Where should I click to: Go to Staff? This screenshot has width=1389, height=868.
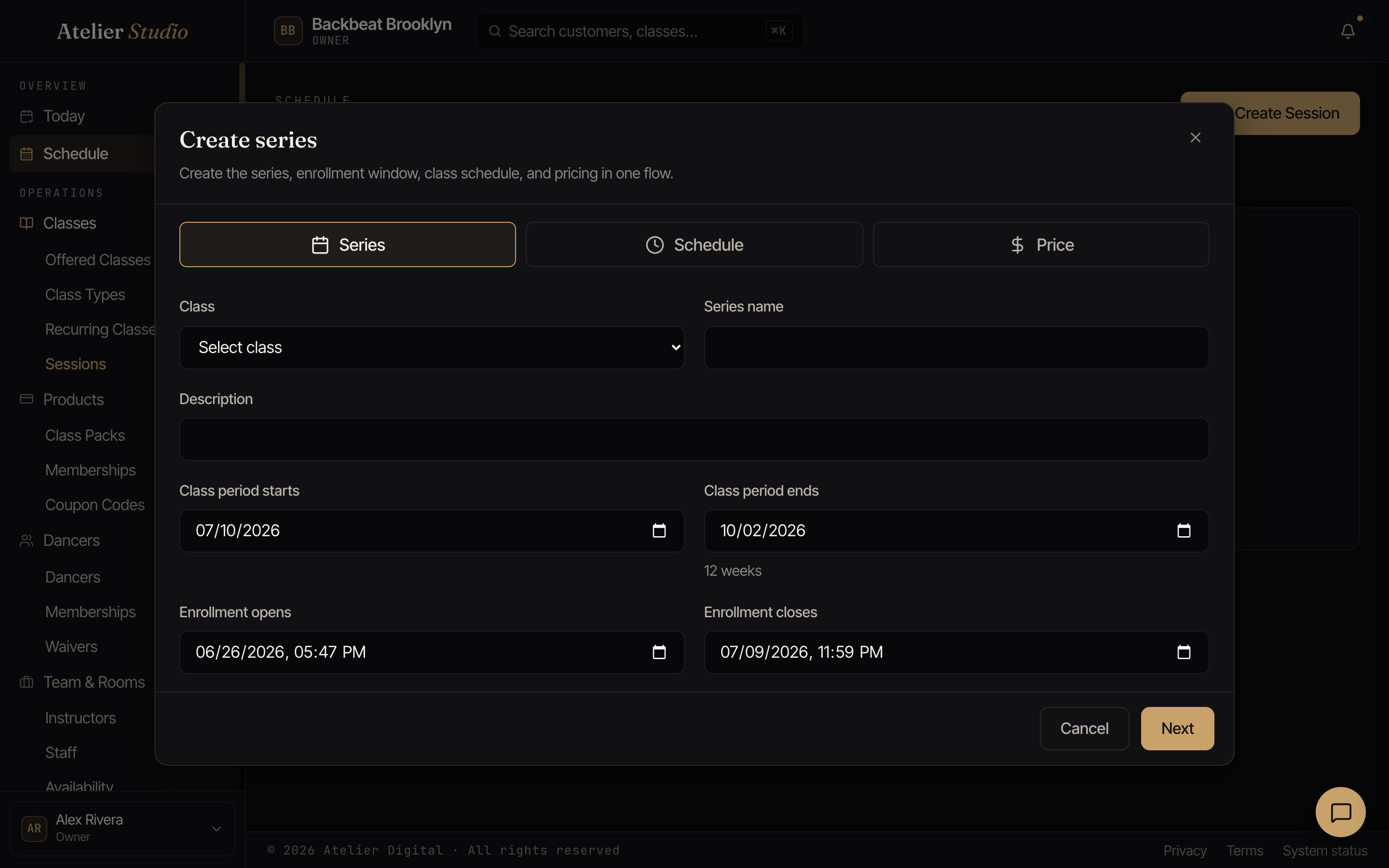pyautogui.click(x=61, y=753)
